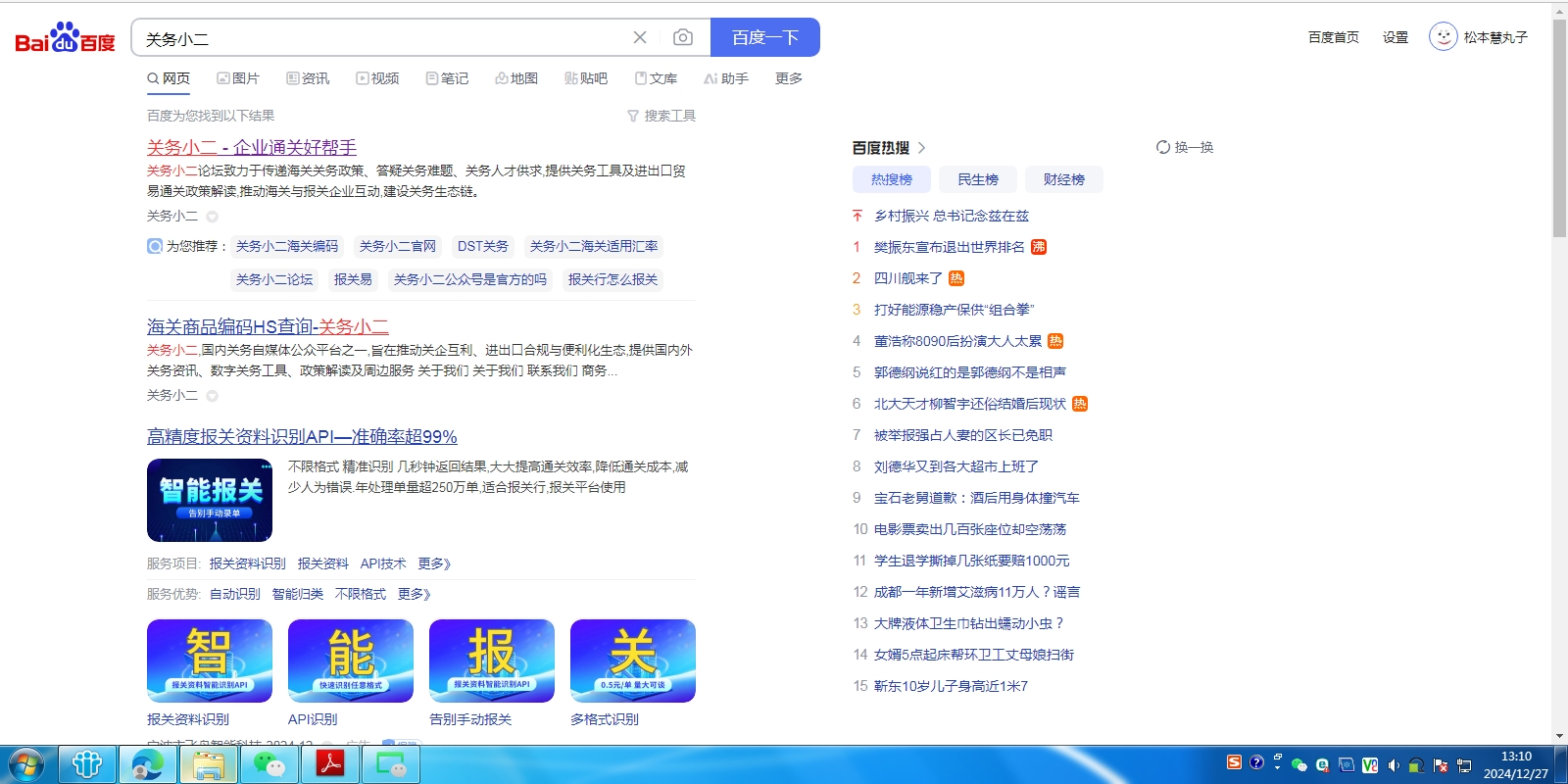The image size is (1568, 784).
Task: Click the 智能归类 service advantage link
Action: [298, 594]
